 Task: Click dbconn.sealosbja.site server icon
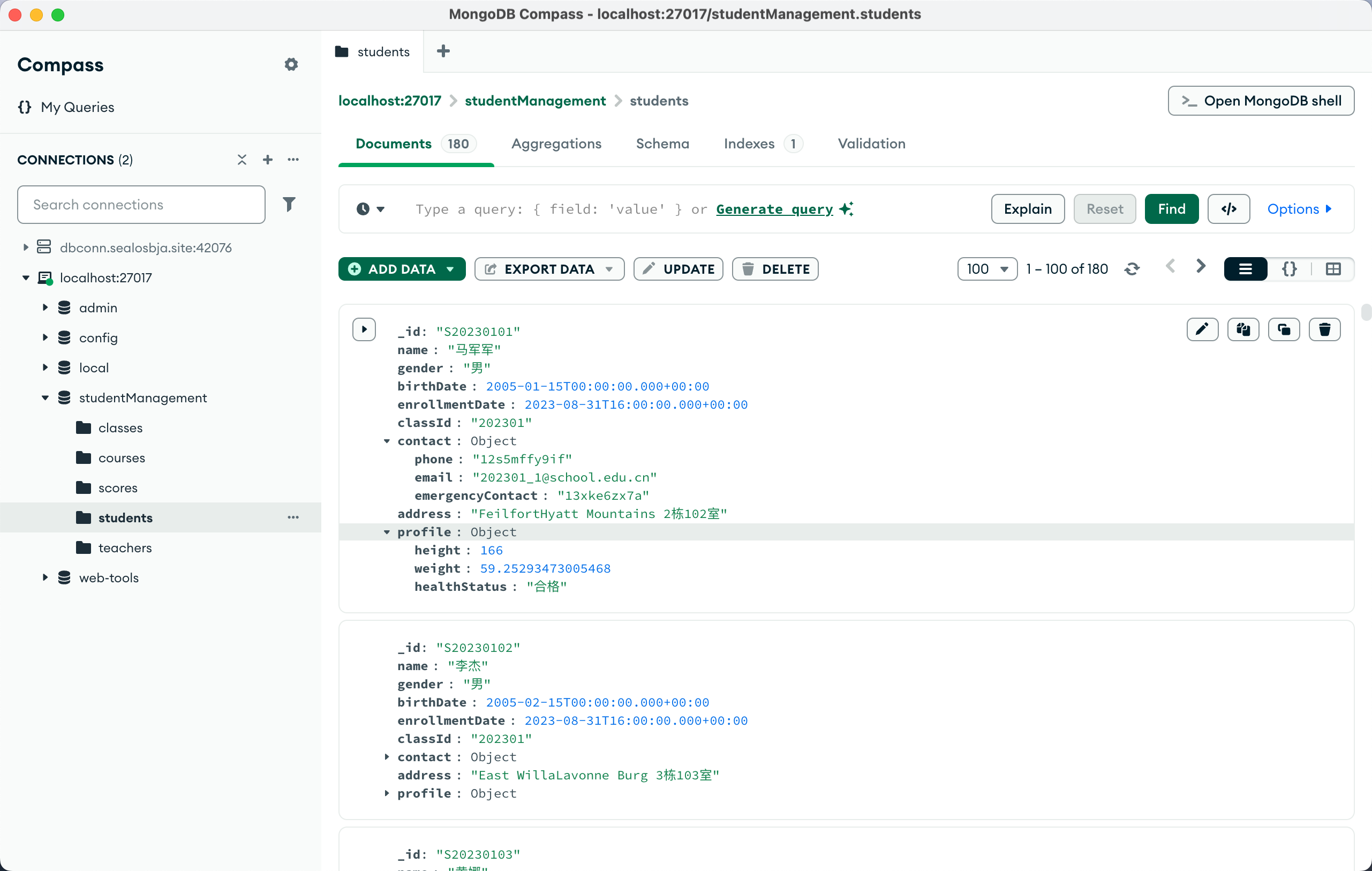pos(44,247)
